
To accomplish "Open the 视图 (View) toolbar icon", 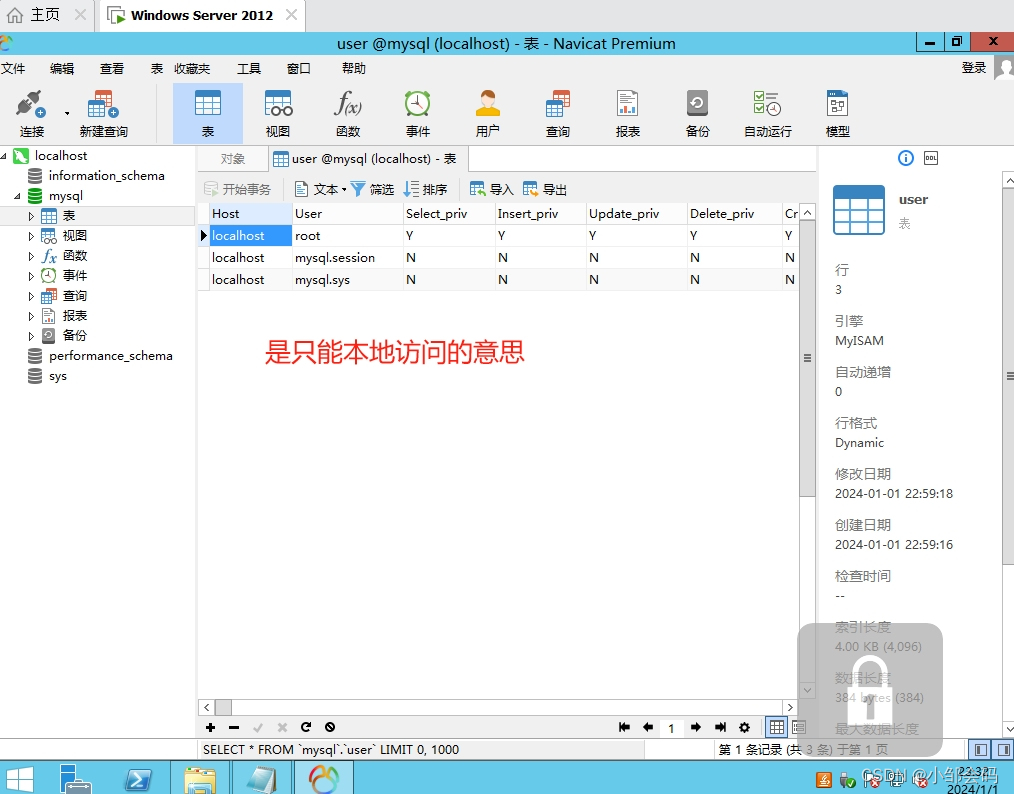I will tap(278, 113).
